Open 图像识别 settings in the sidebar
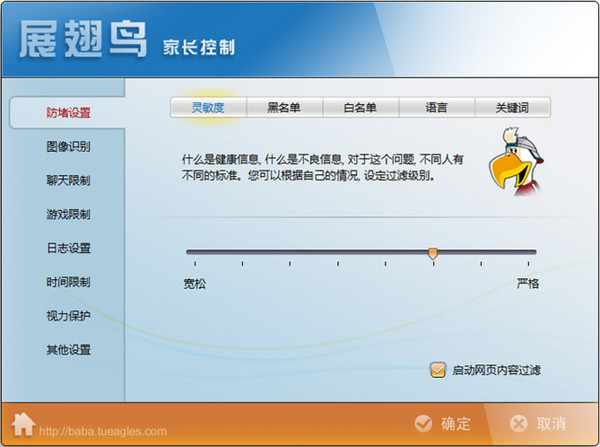The width and height of the screenshot is (600, 447). 68,147
